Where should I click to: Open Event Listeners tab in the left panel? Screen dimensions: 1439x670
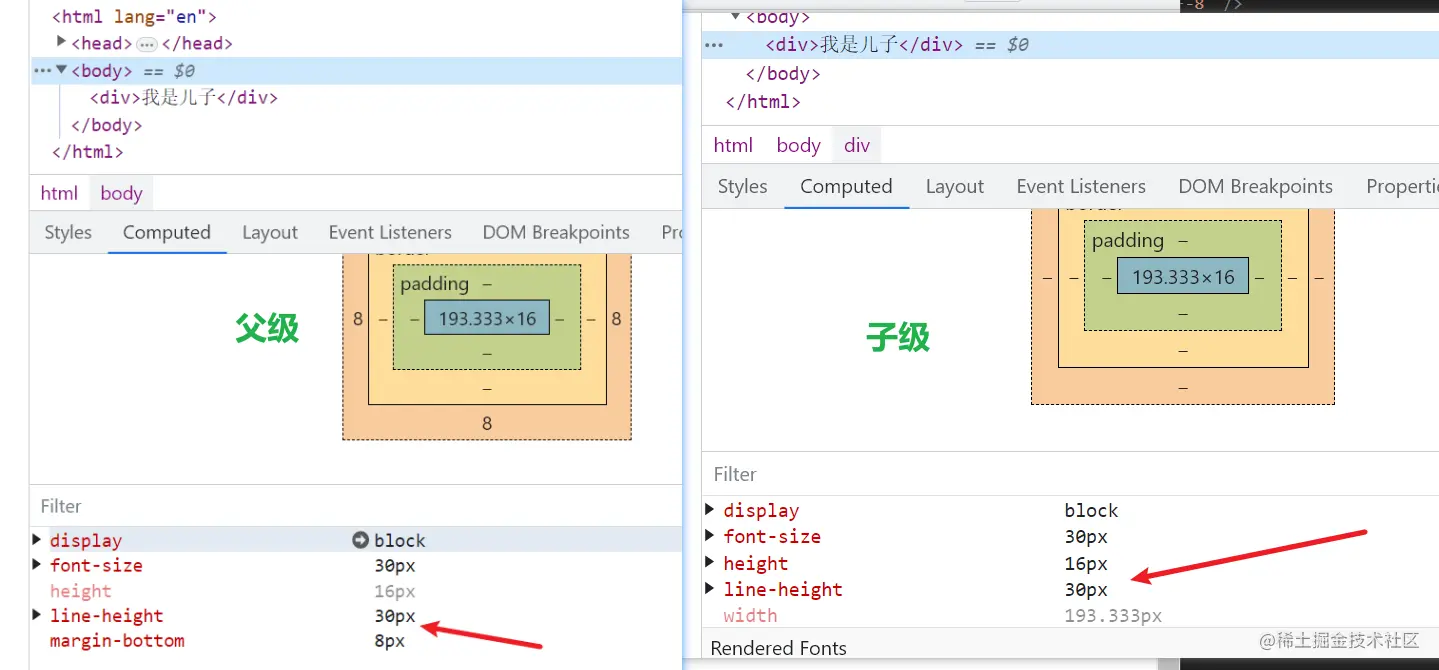pyautogui.click(x=390, y=232)
